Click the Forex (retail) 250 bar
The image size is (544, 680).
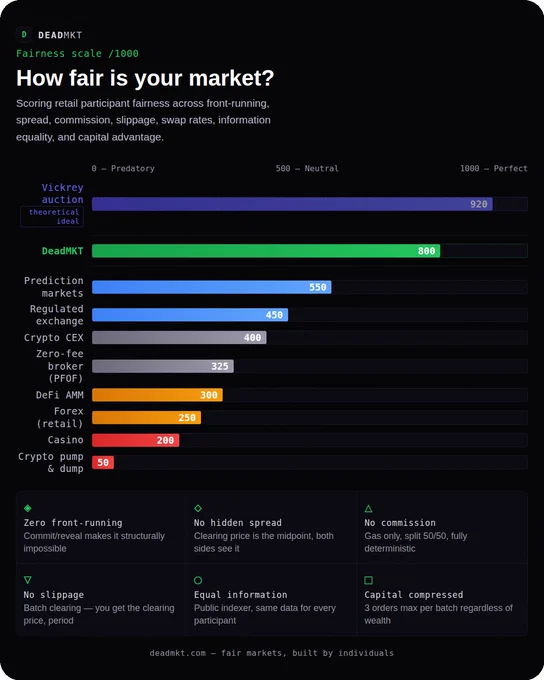146,418
